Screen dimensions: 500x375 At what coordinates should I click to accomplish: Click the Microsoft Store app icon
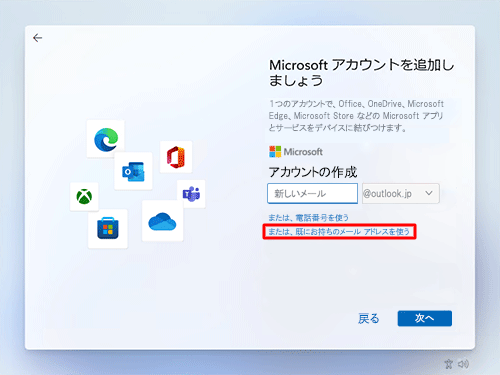pyautogui.click(x=108, y=229)
